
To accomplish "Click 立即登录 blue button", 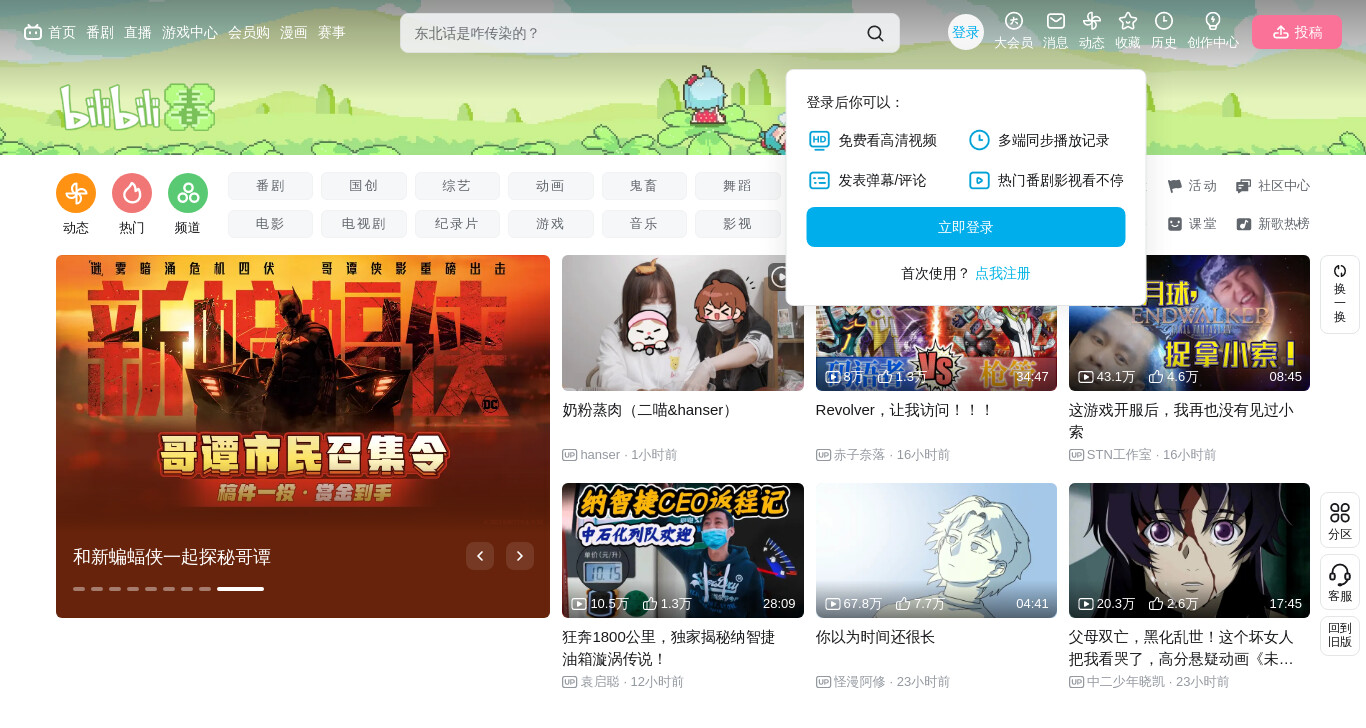I will click(966, 227).
